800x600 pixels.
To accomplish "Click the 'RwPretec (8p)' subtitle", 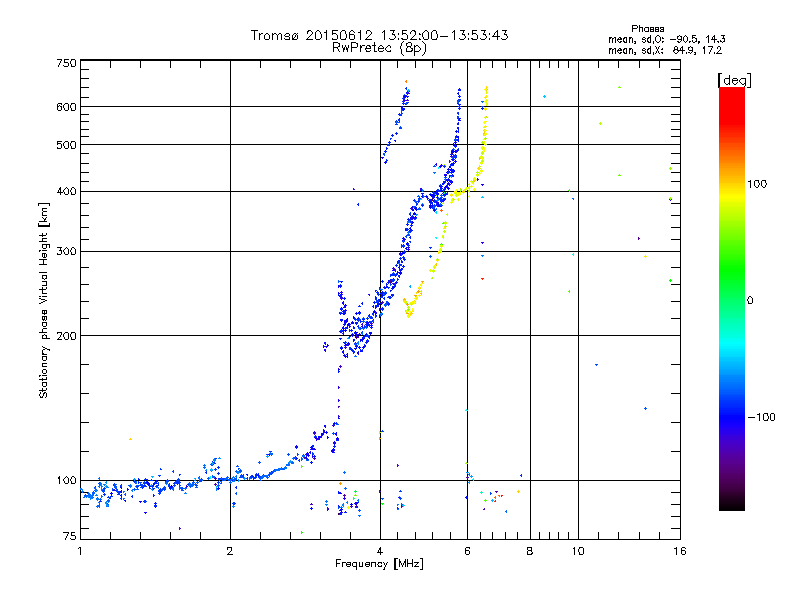I will 379,48.
